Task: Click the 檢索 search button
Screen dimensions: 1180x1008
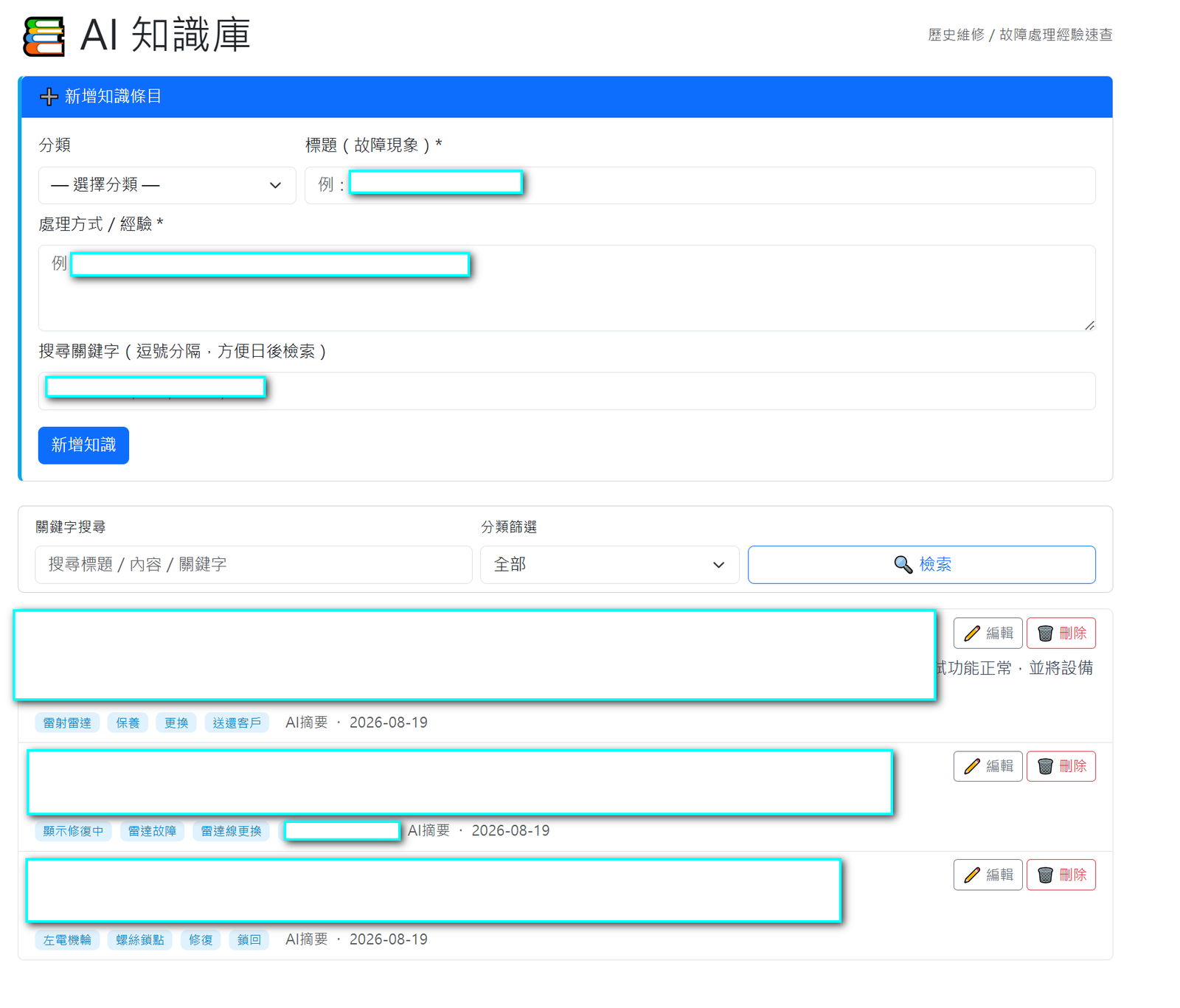Action: point(922,565)
